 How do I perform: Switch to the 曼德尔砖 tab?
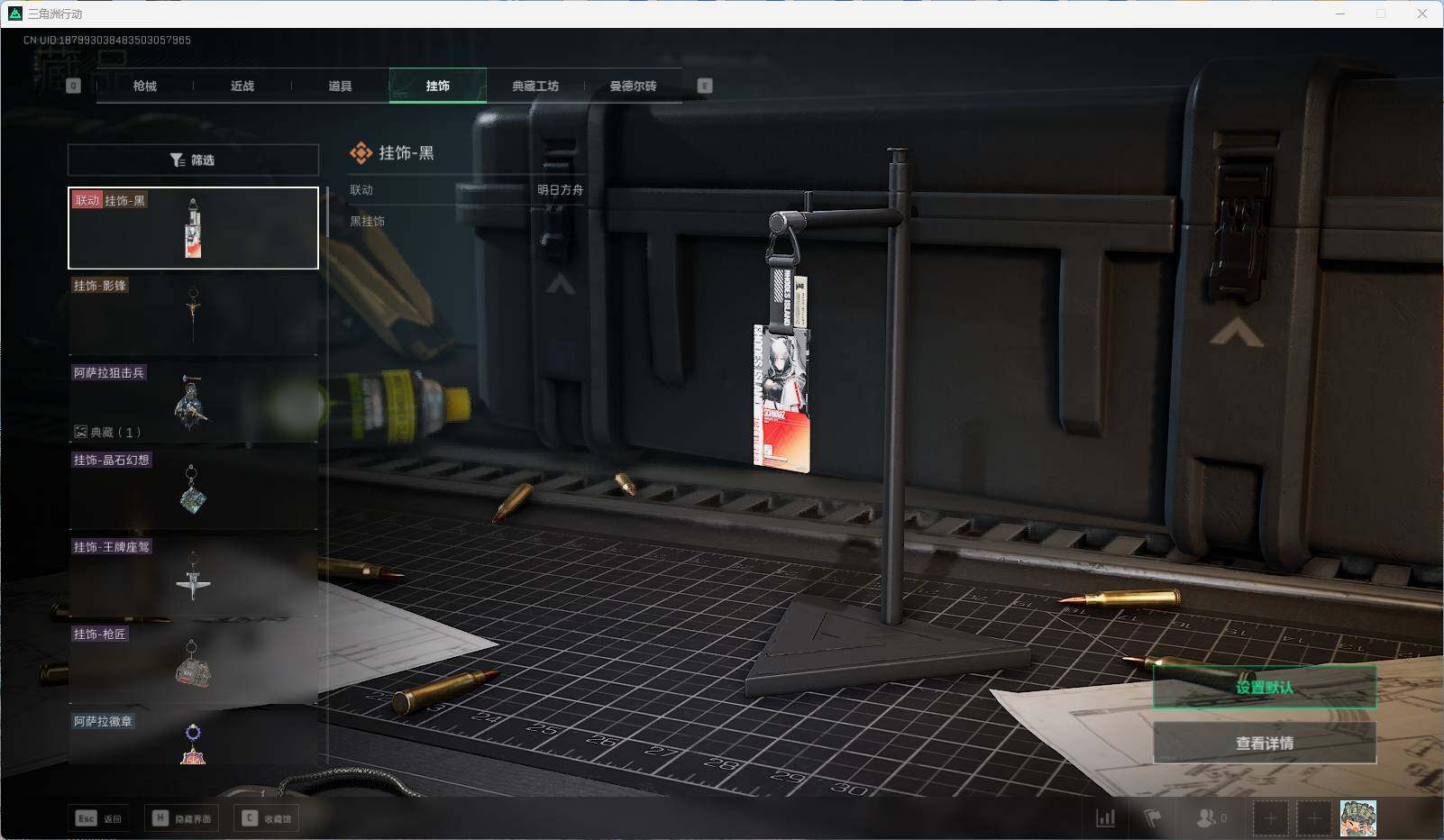coord(633,86)
